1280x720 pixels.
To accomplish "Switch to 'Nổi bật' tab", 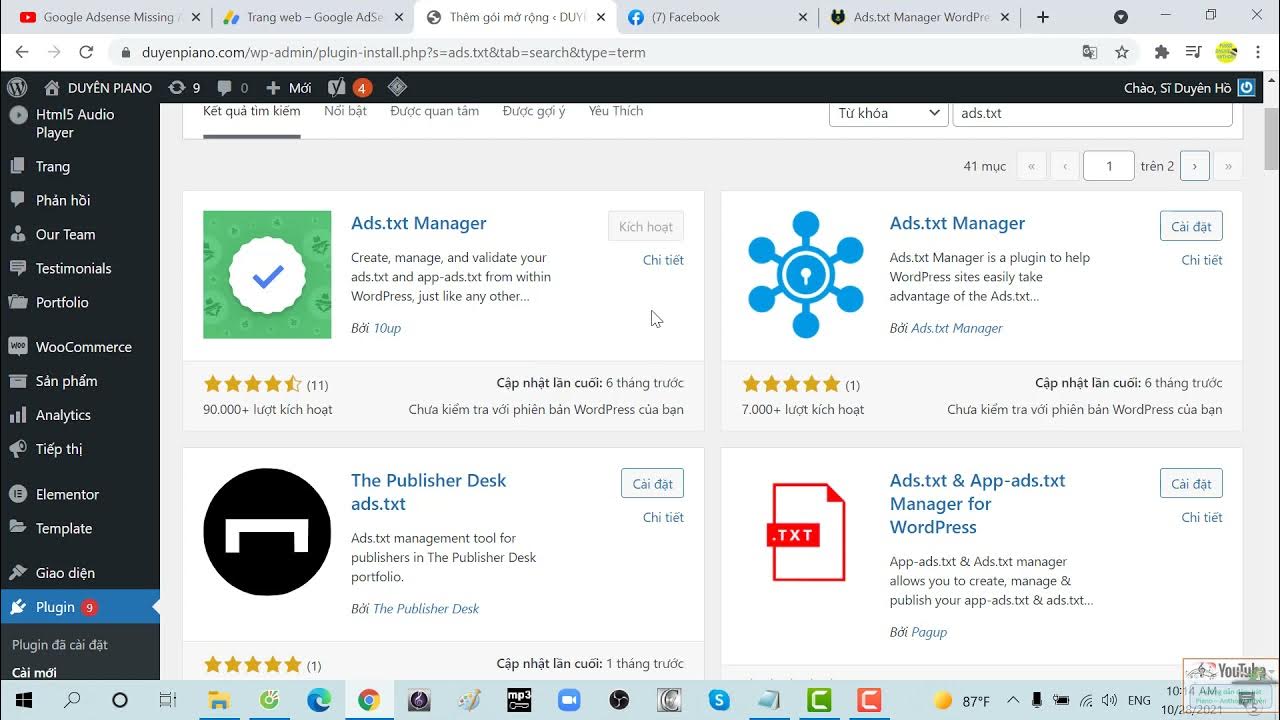I will (x=345, y=112).
